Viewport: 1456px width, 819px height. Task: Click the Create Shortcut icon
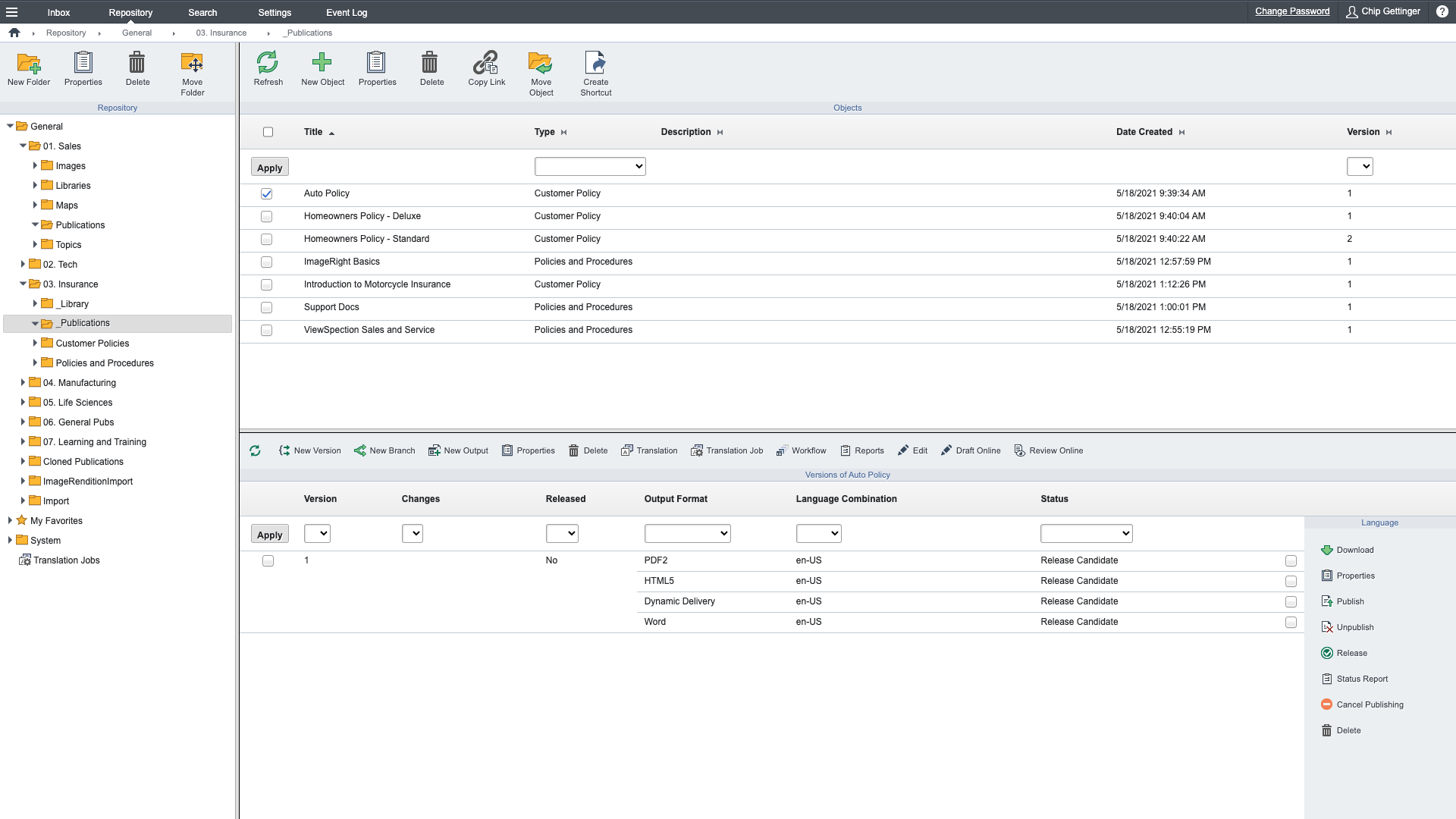(595, 63)
